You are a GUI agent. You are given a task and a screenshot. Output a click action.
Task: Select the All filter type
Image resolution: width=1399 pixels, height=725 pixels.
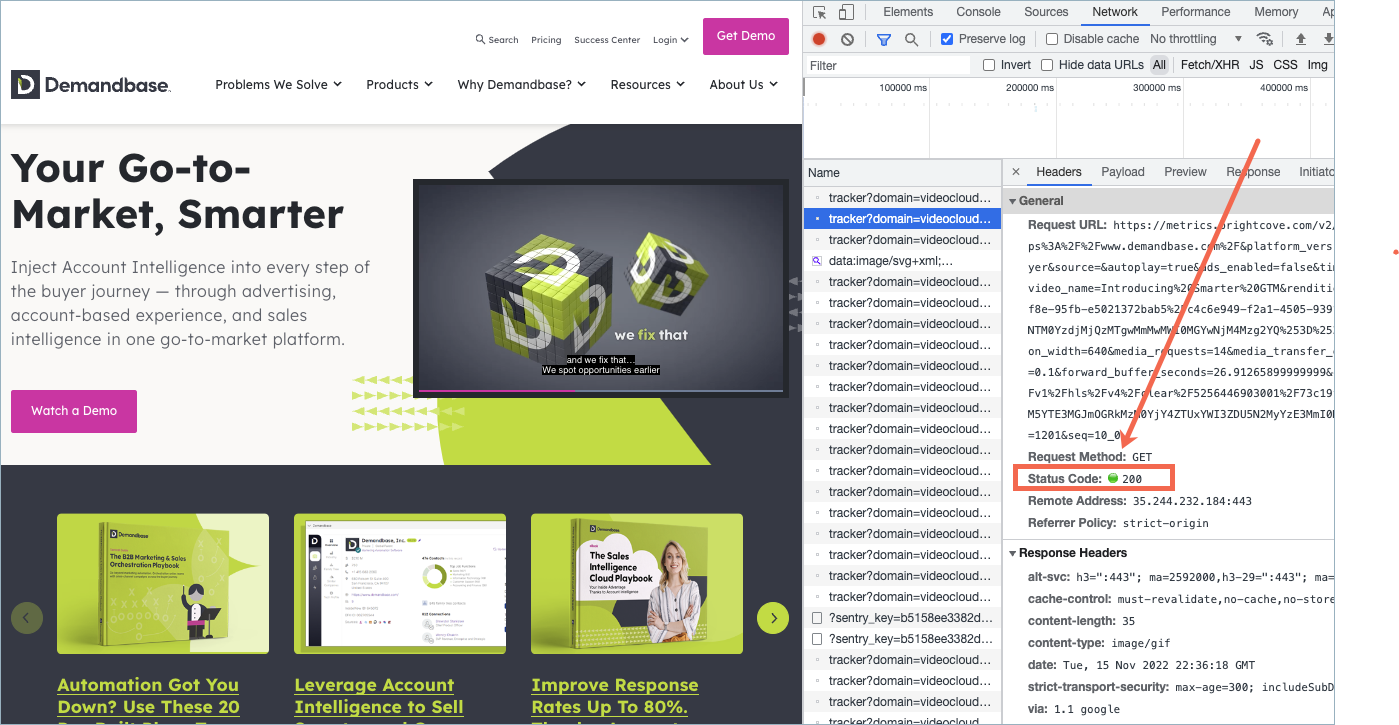click(x=1159, y=65)
